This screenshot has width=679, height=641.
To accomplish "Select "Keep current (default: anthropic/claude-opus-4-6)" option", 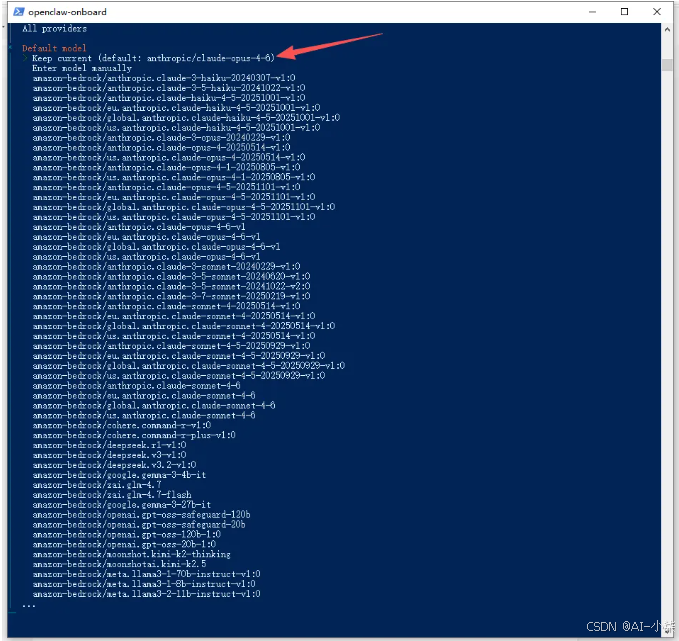I will click(x=153, y=58).
